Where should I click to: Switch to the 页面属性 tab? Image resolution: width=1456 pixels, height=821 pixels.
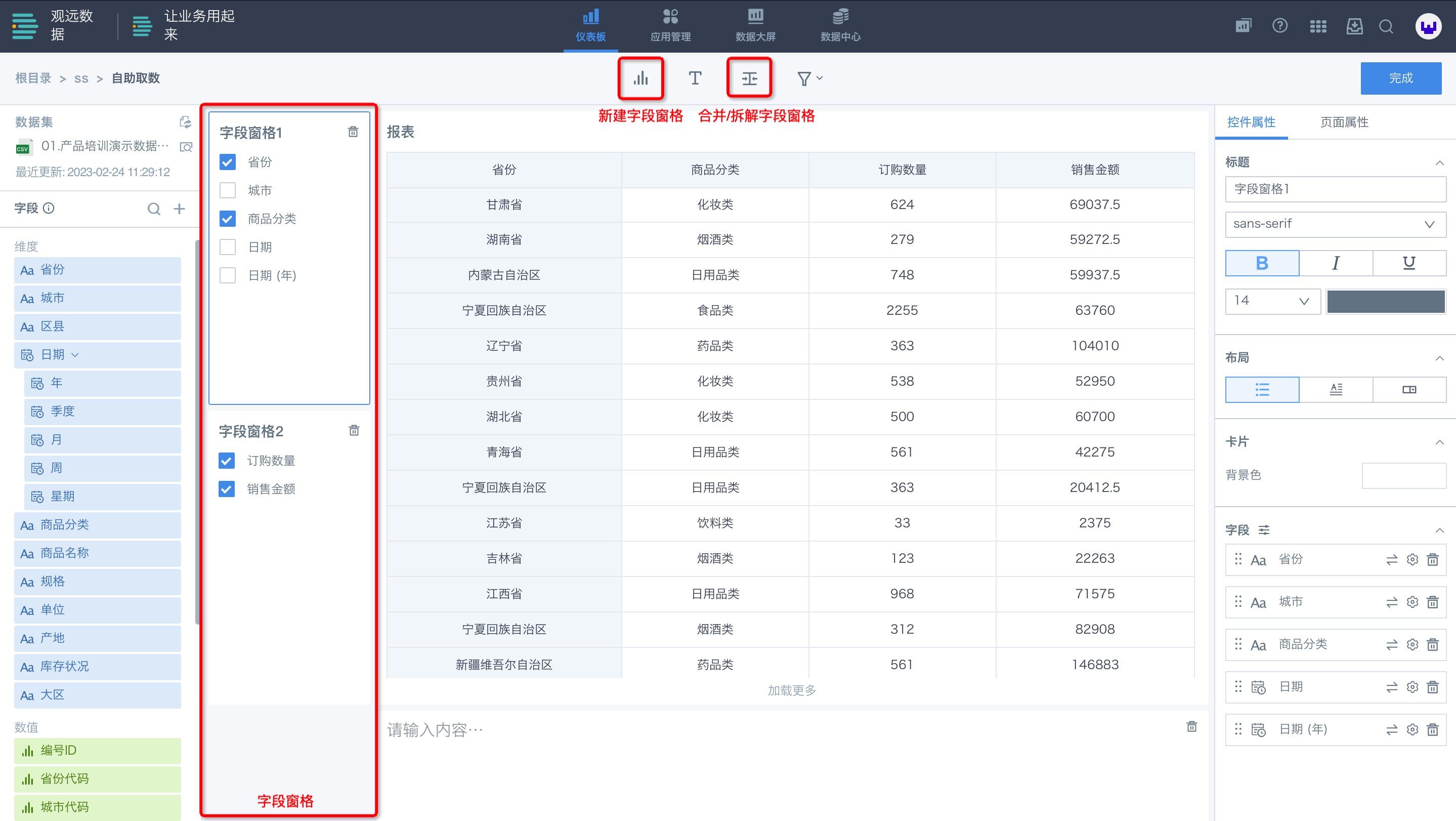pos(1344,122)
